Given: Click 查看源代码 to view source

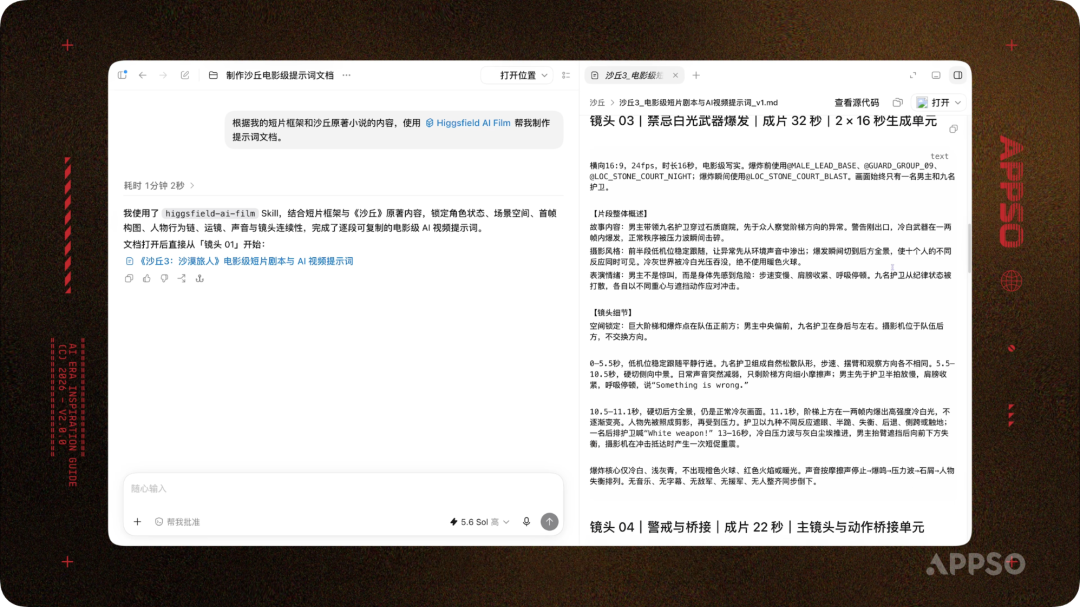Looking at the screenshot, I should pos(856,103).
